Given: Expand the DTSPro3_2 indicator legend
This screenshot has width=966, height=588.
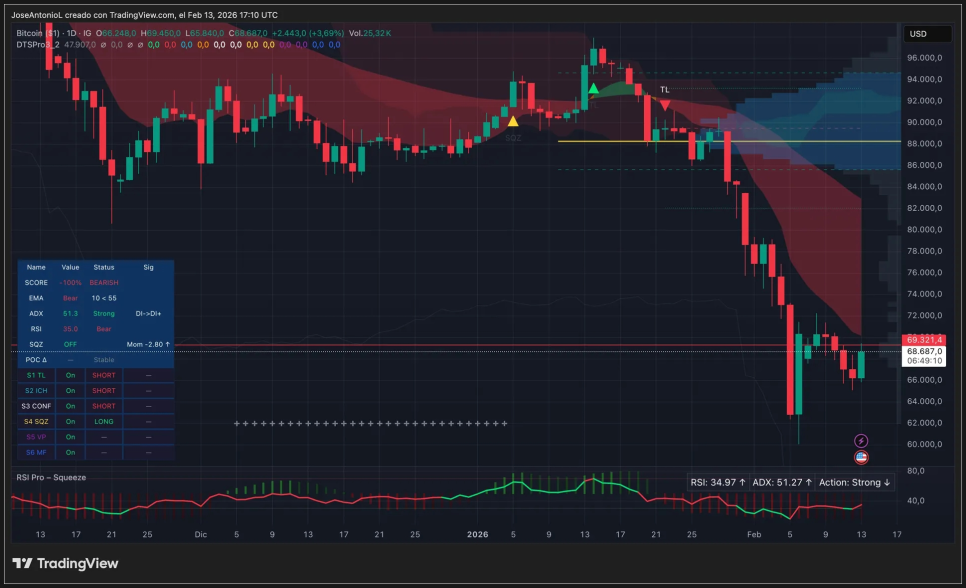Looking at the screenshot, I should click(x=38, y=44).
